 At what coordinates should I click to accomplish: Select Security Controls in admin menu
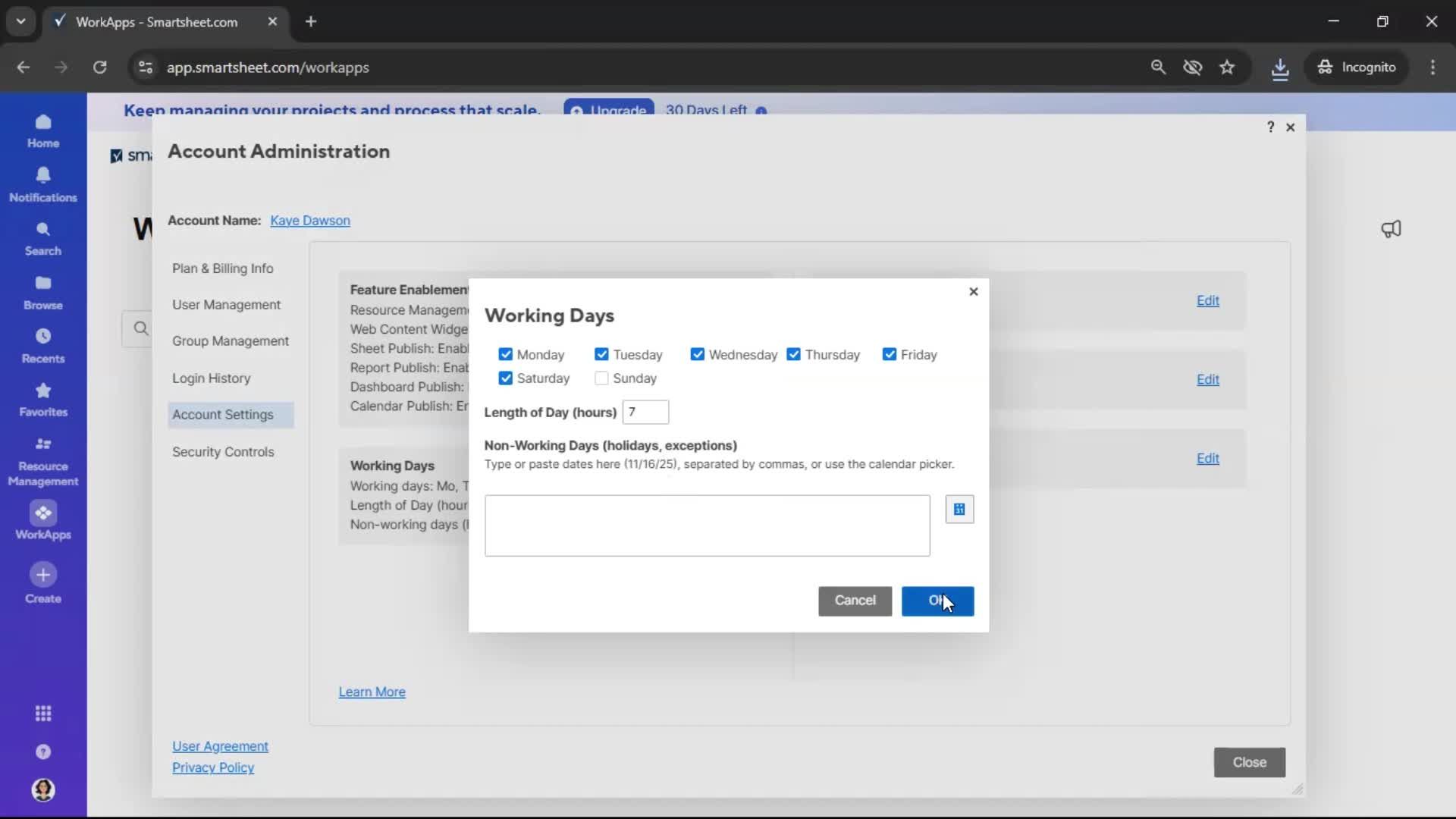click(x=223, y=452)
